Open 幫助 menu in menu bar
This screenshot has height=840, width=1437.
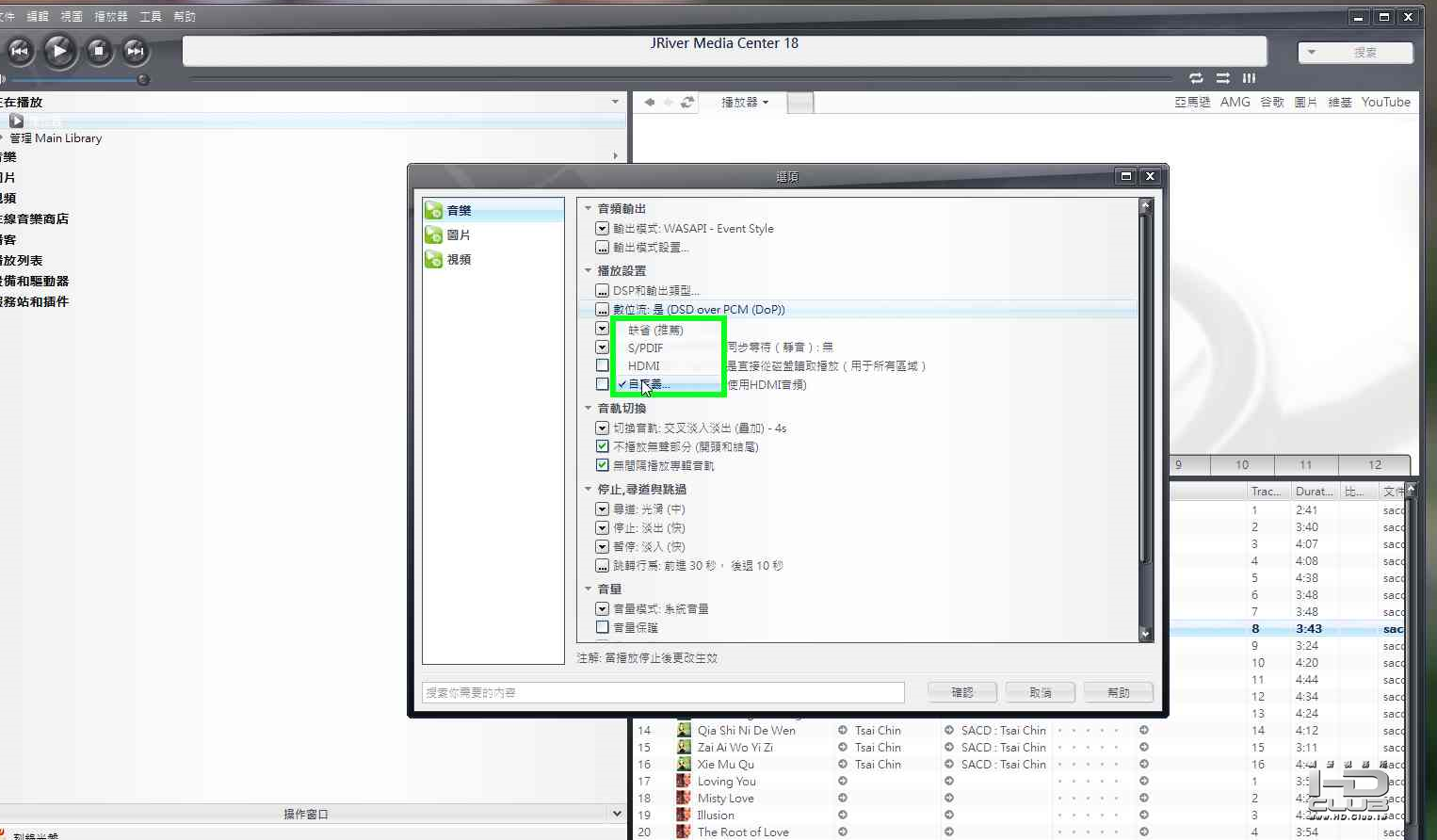pyautogui.click(x=185, y=16)
